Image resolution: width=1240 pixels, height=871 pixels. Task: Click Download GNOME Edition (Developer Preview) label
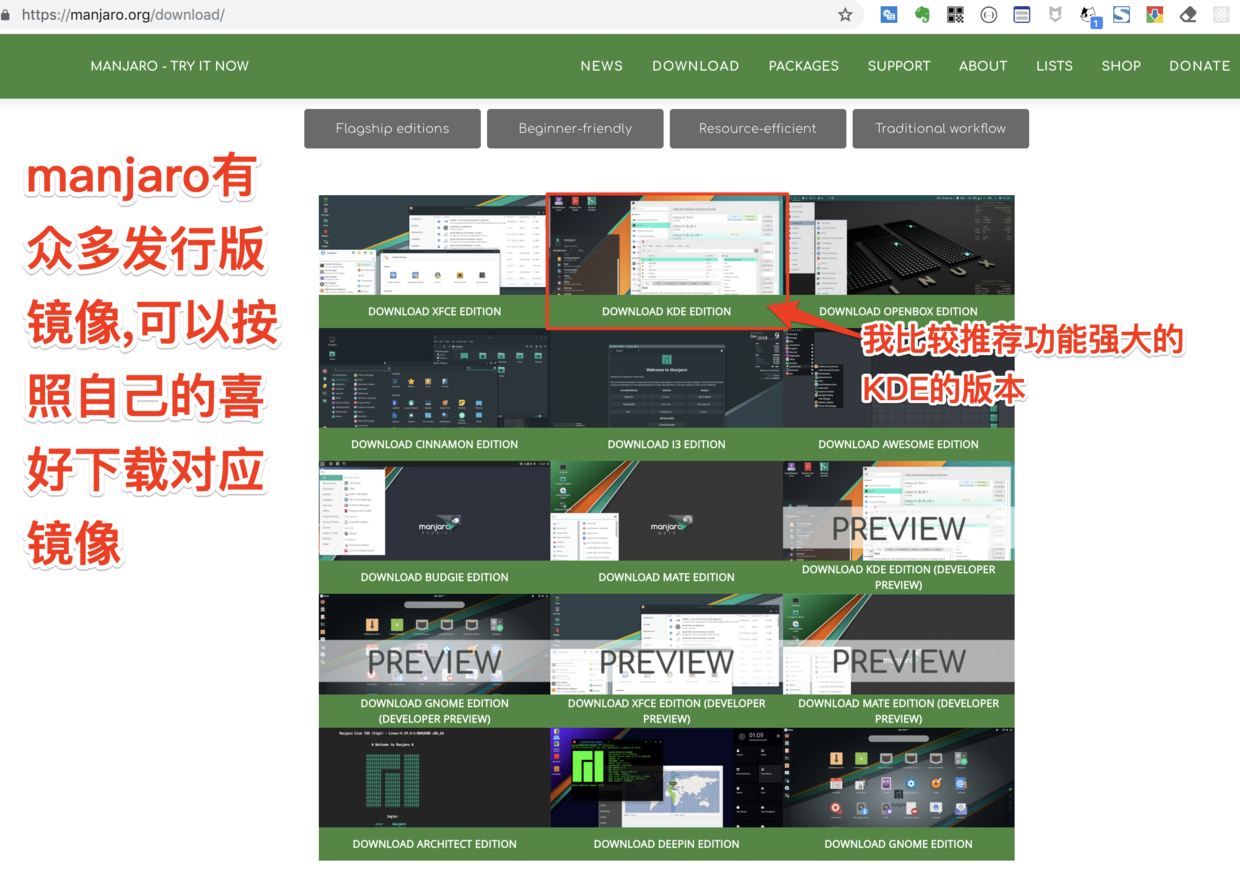click(434, 711)
